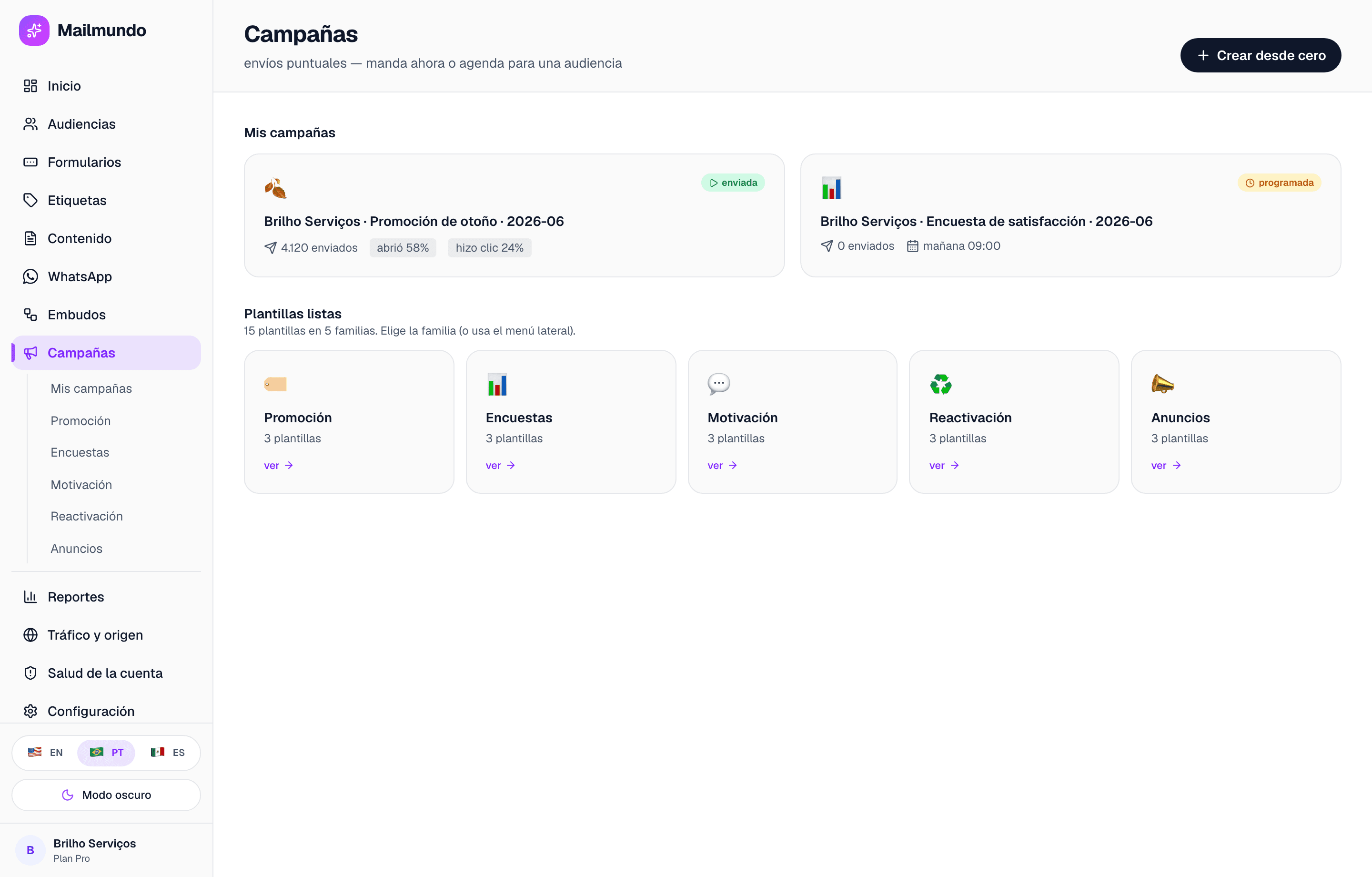Screen dimensions: 1372x877
Task: Select the PT language option
Action: click(107, 753)
